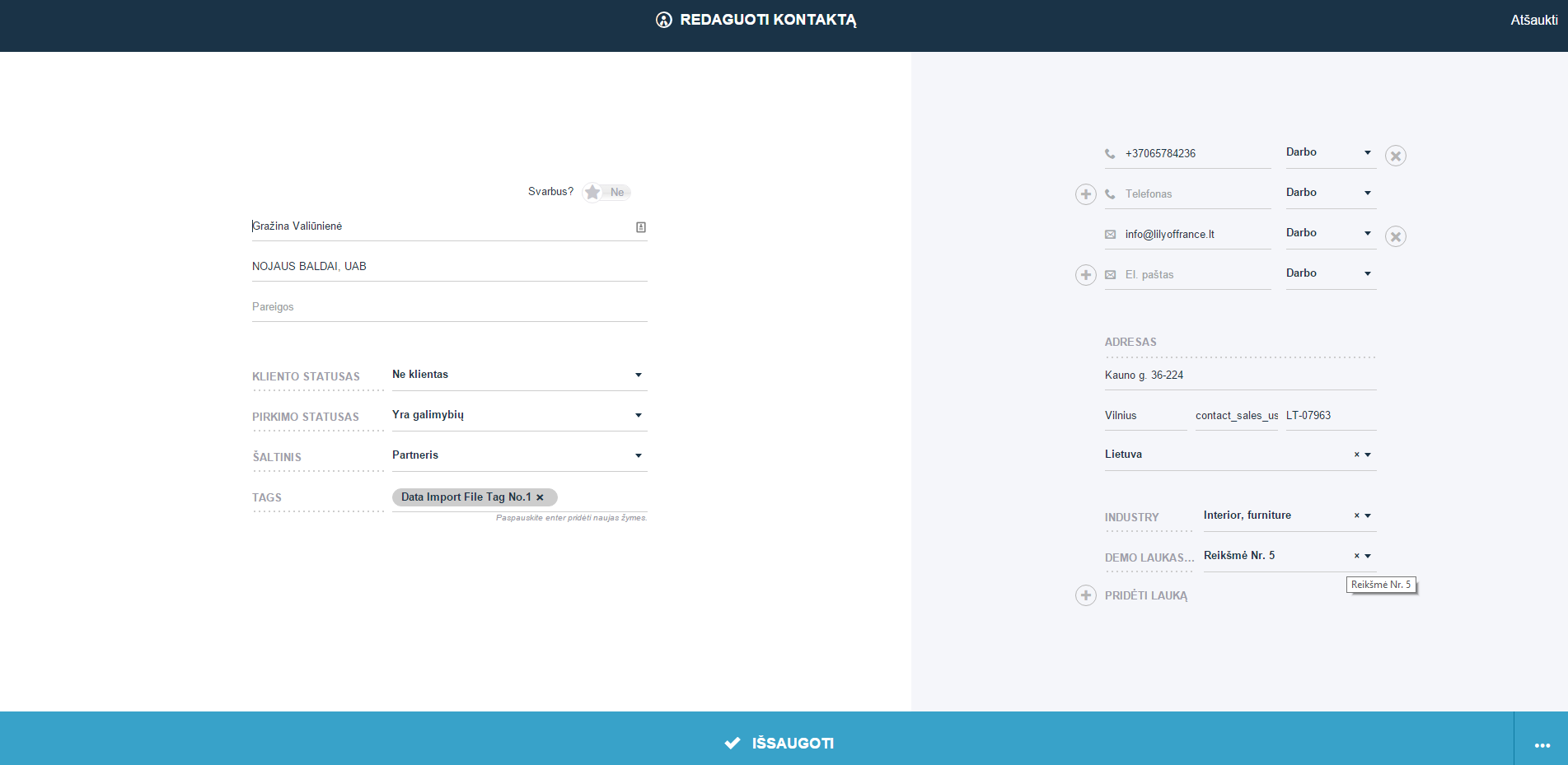Click the Pridėti lauką link
This screenshot has width=1568, height=765.
point(1146,595)
